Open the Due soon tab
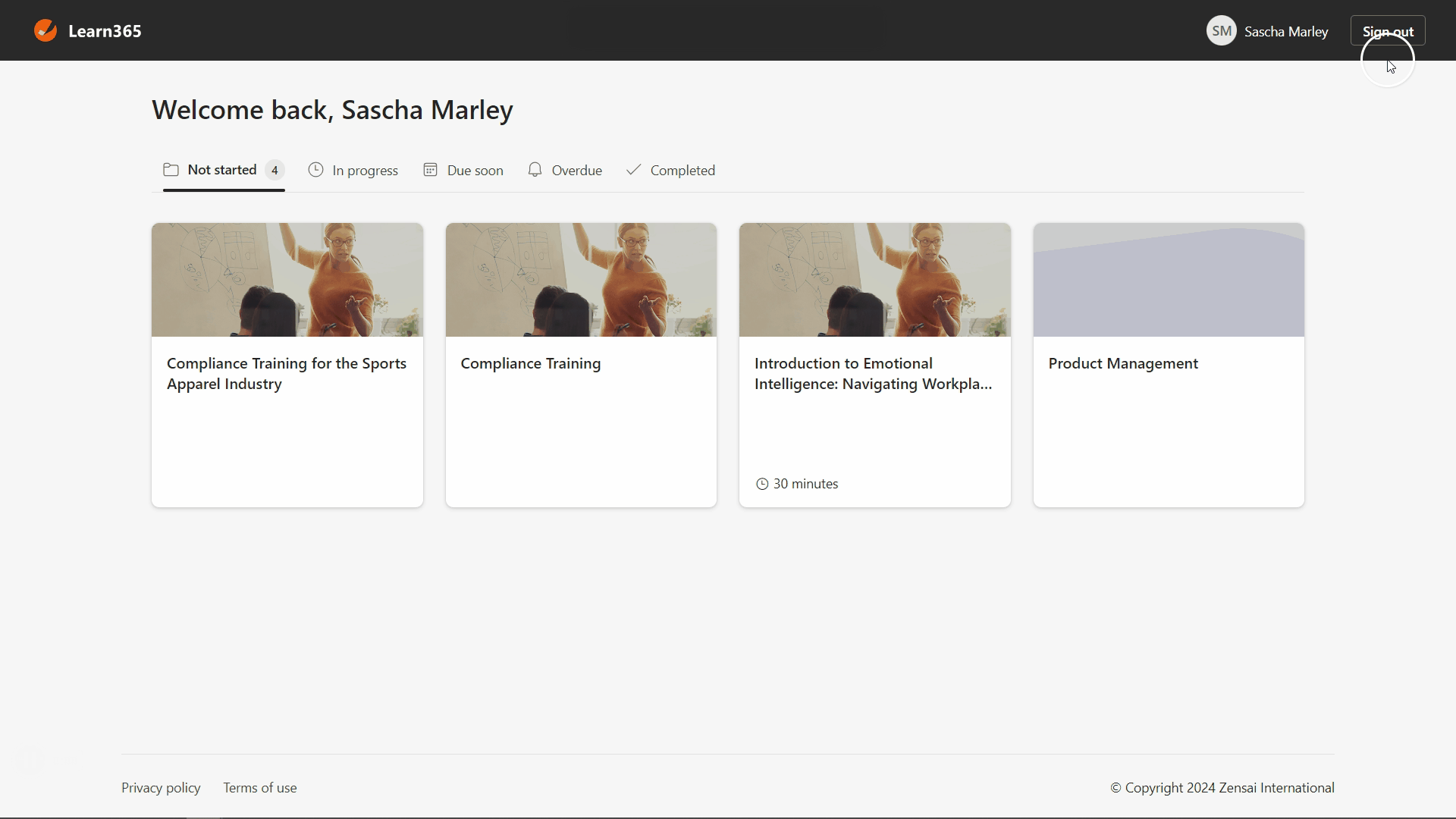Screen dimensions: 1456x819 pos(475,171)
